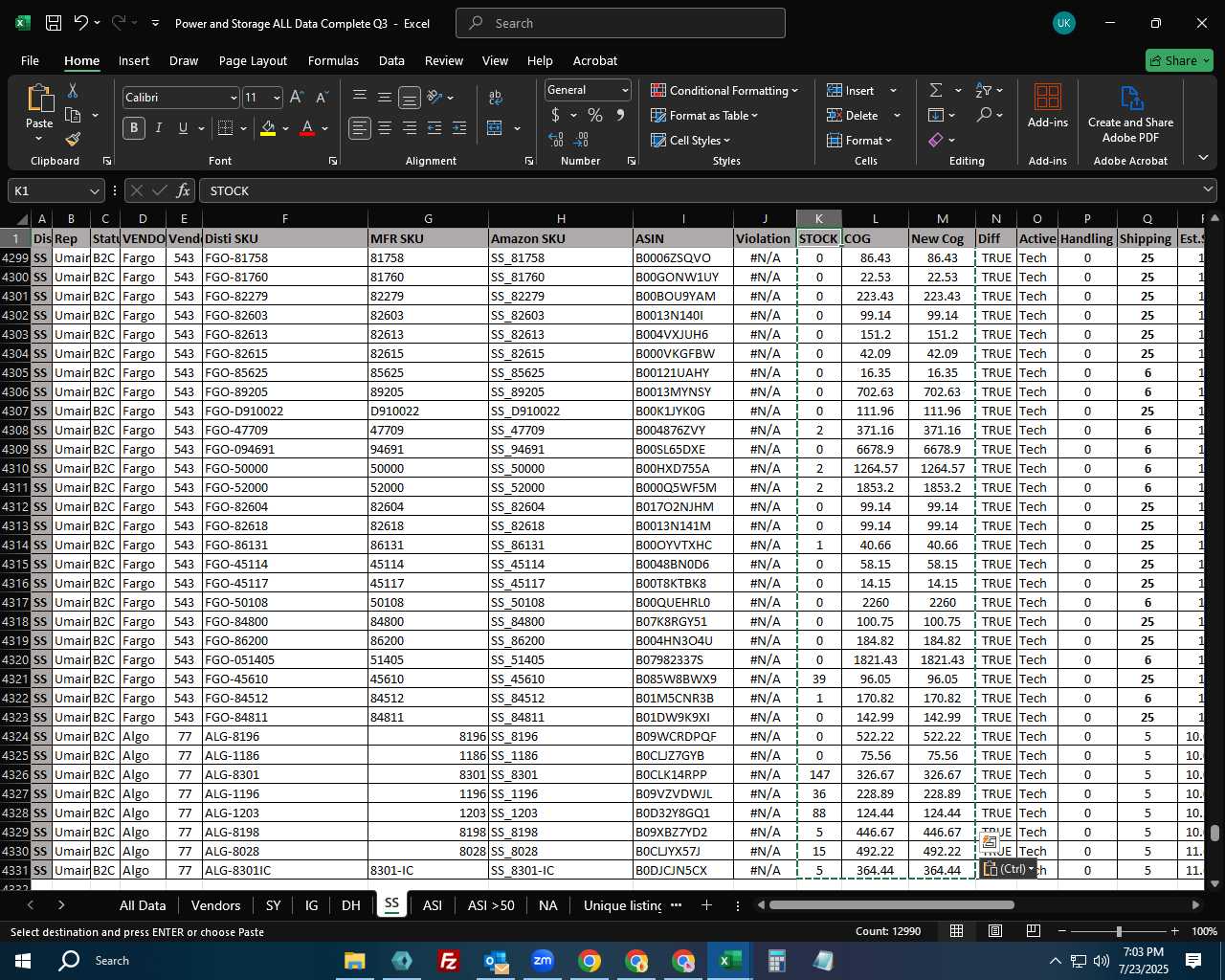
Task: Click the Comma Style icon
Action: tap(620, 116)
